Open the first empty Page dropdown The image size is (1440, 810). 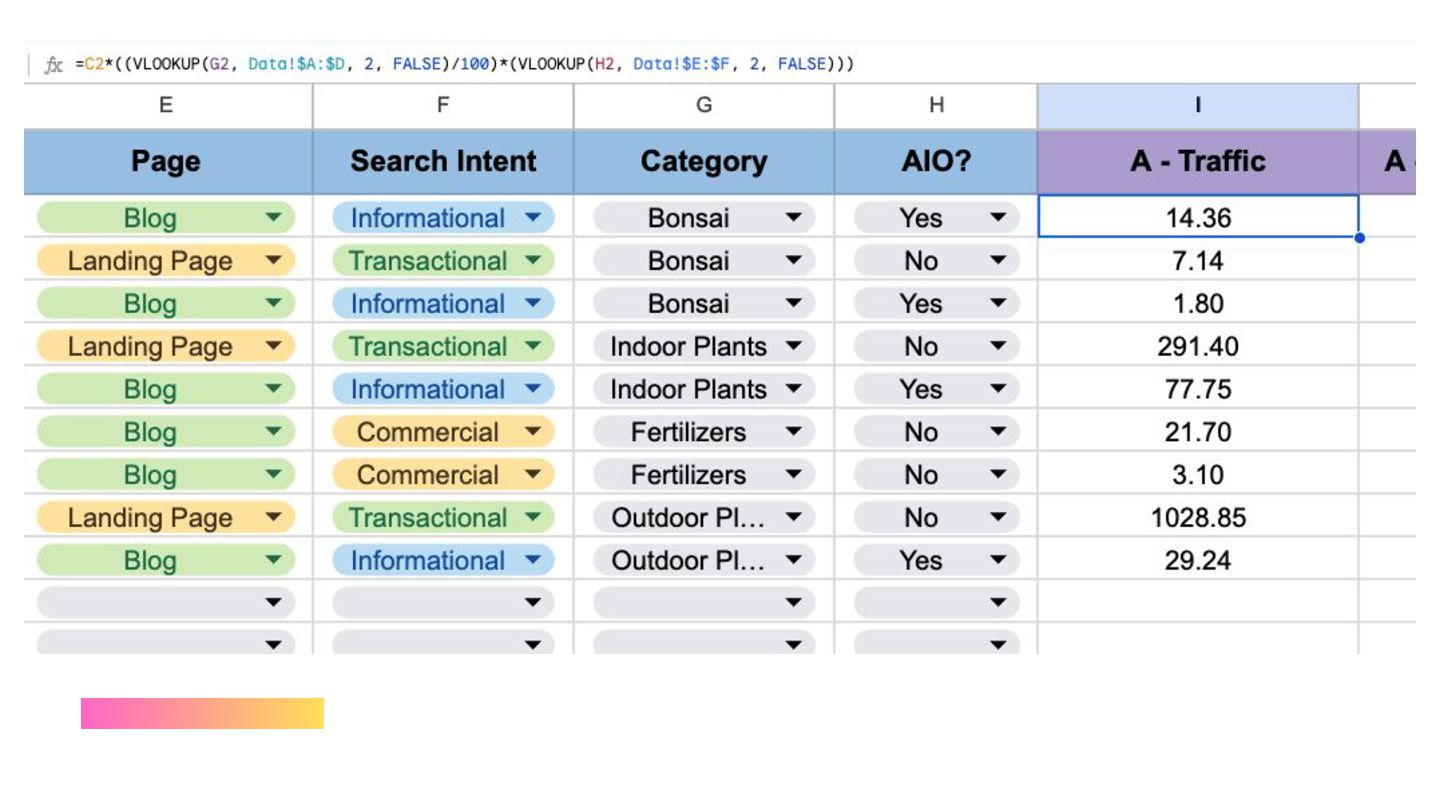pyautogui.click(x=273, y=603)
